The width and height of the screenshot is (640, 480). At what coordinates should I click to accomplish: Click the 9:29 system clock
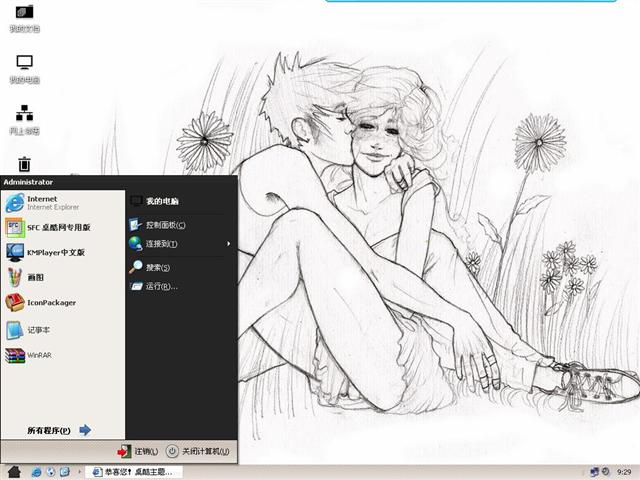coord(624,472)
